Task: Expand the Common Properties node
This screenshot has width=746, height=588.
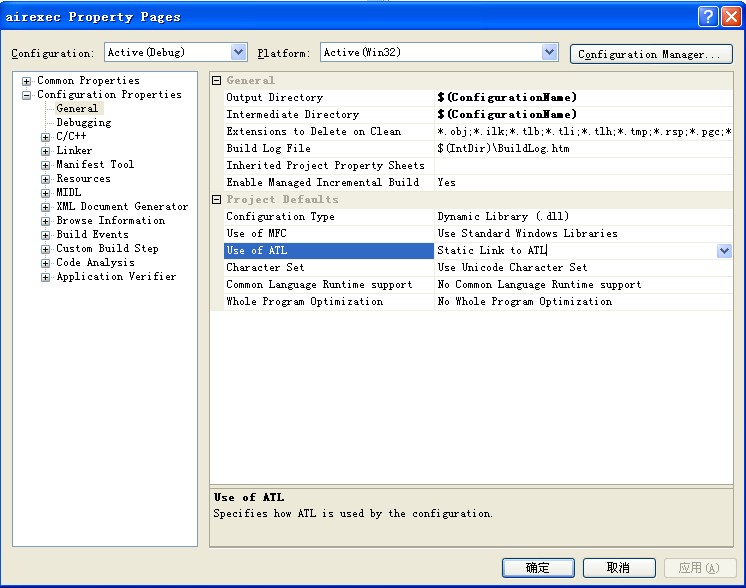Action: (27, 81)
